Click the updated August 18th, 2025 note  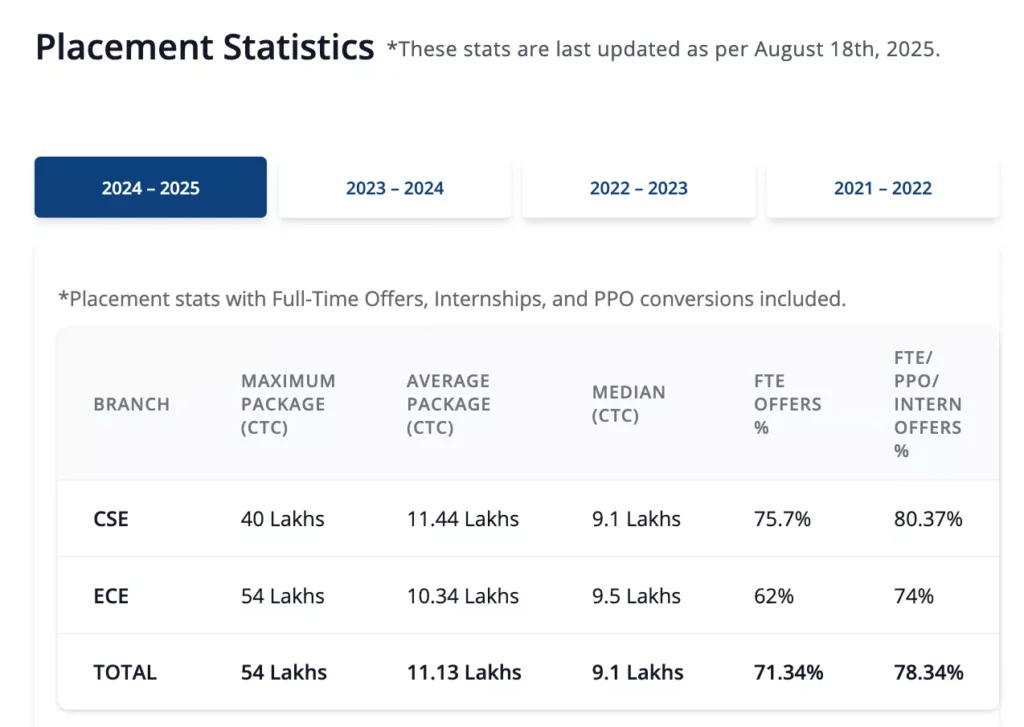coord(662,48)
